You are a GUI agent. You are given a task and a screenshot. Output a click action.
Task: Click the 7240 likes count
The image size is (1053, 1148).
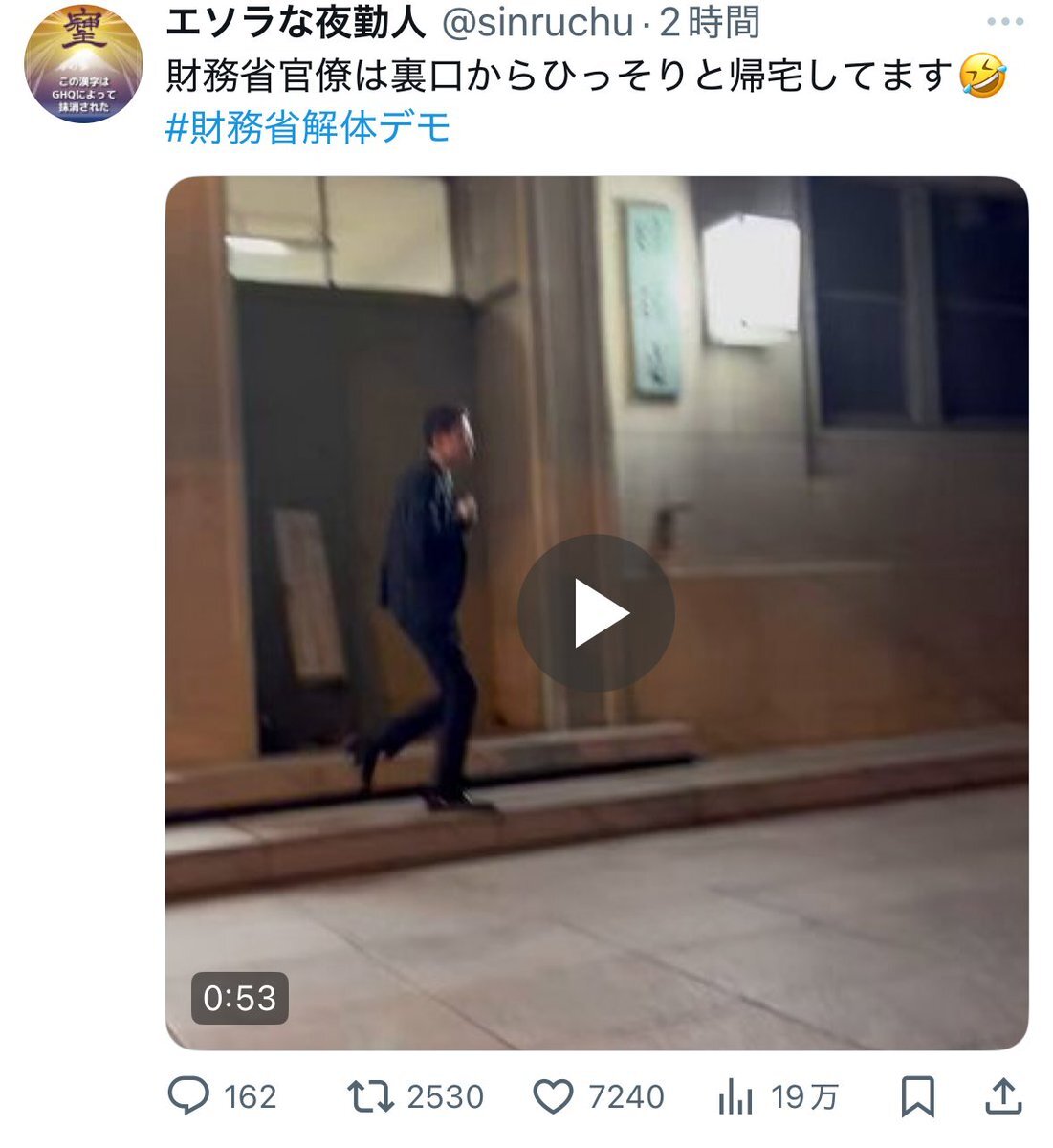click(x=625, y=1096)
